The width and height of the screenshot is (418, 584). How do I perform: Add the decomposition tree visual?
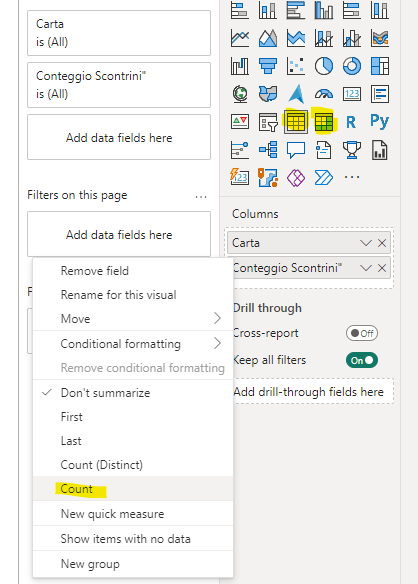click(268, 150)
